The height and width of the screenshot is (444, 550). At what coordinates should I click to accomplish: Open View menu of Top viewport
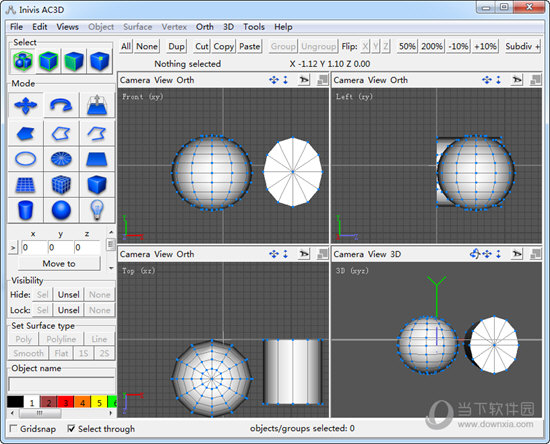[164, 254]
